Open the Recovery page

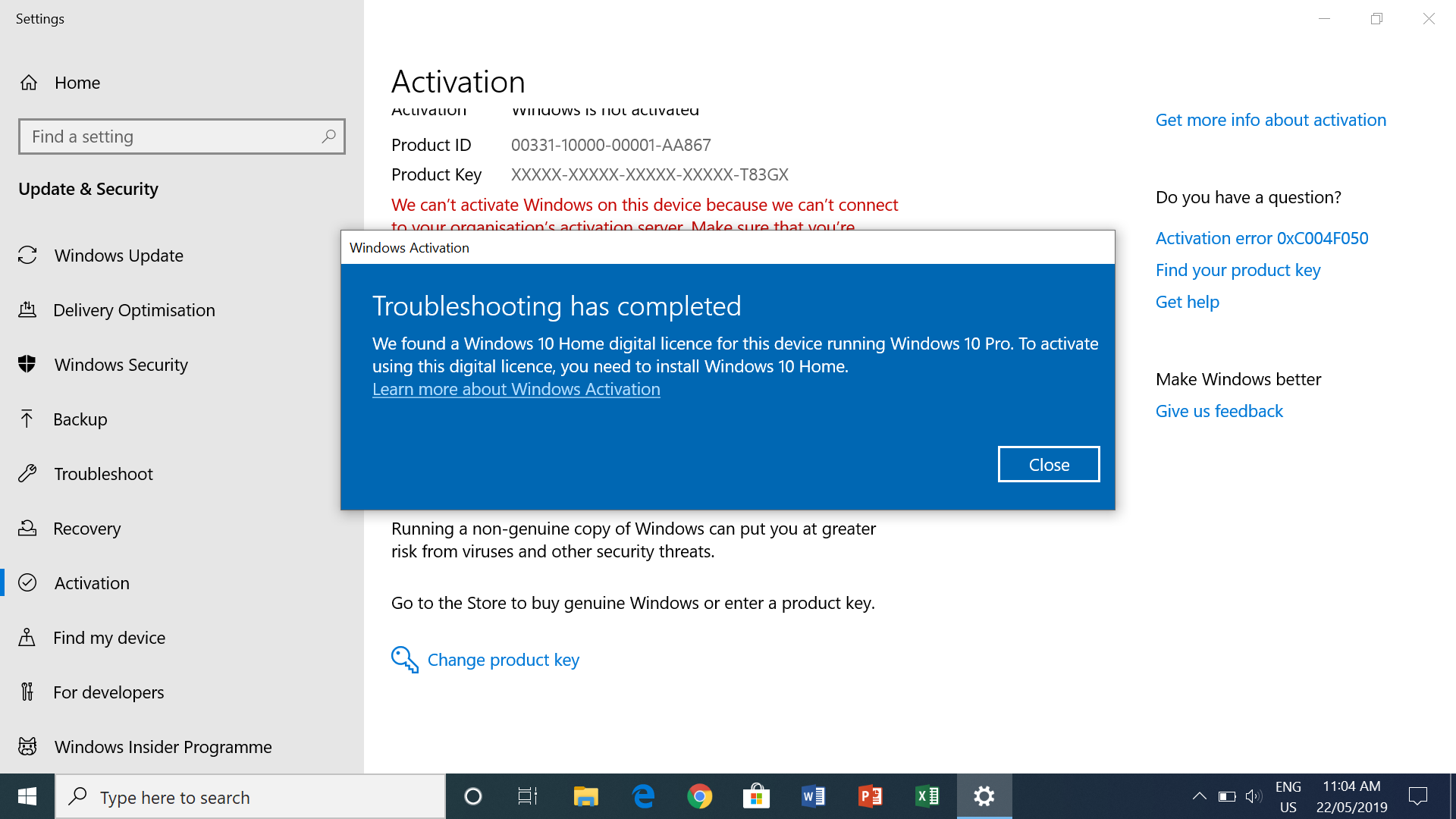[86, 529]
